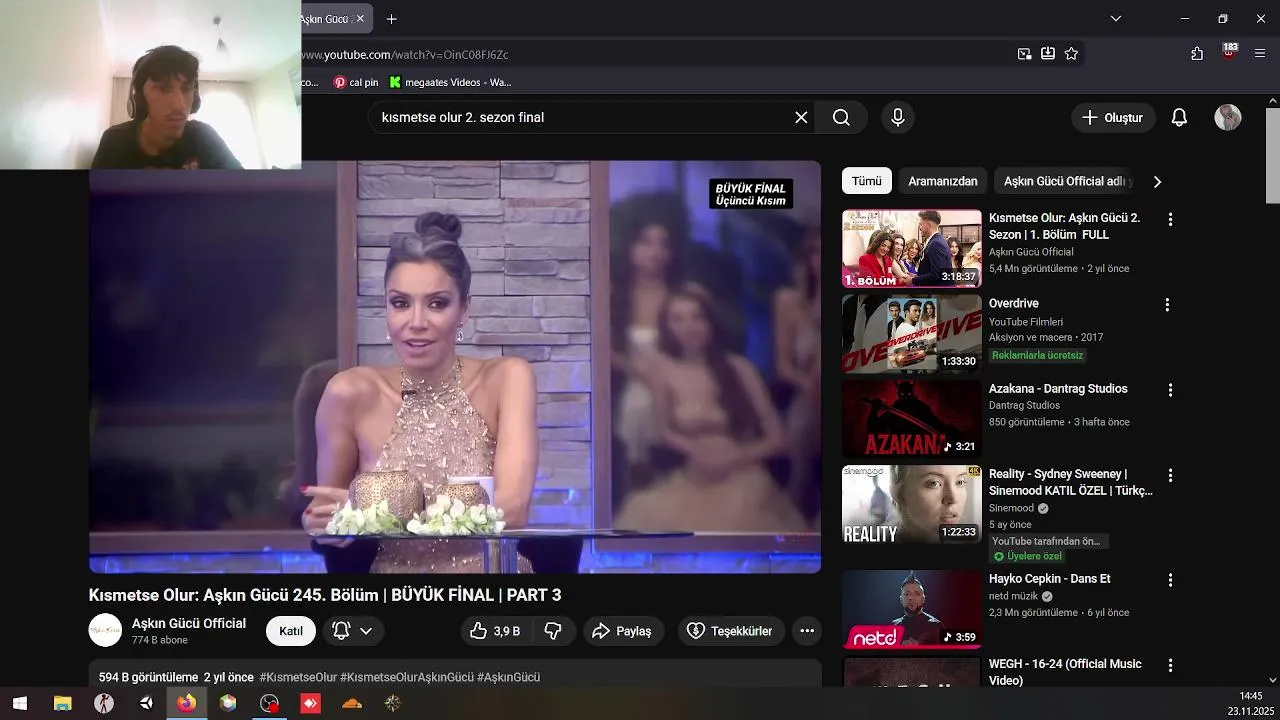Click the magnifier search button
Viewport: 1280px width, 720px height.
[841, 118]
